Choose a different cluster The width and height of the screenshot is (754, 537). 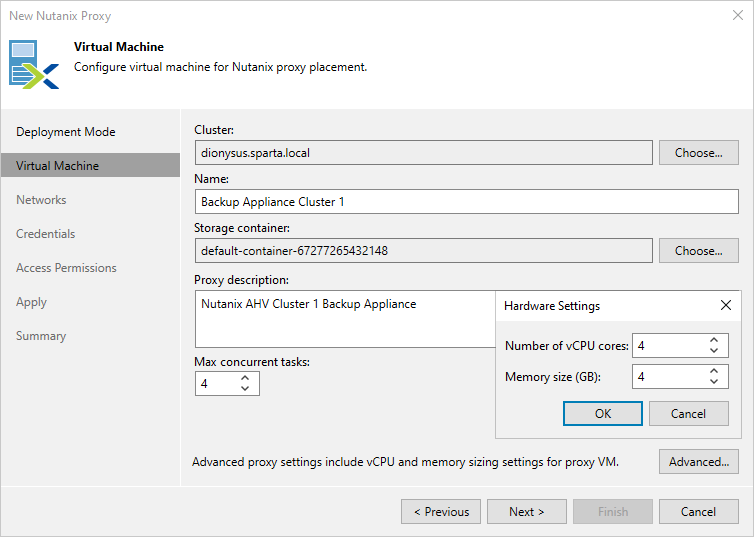(x=698, y=153)
